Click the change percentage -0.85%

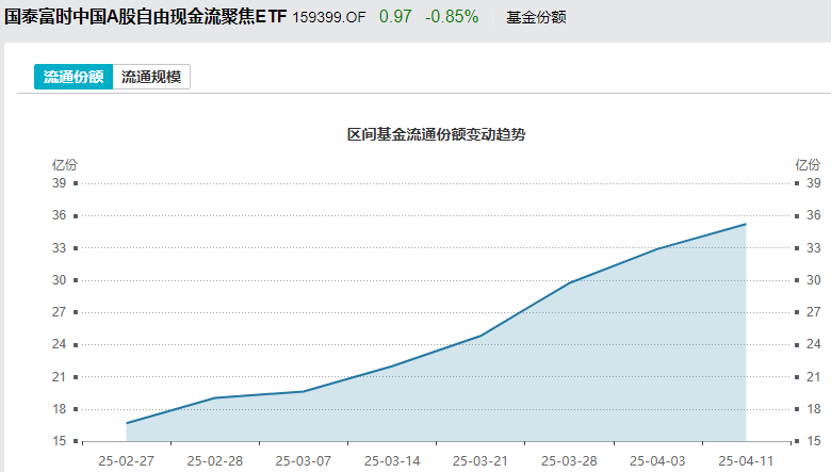pos(452,17)
